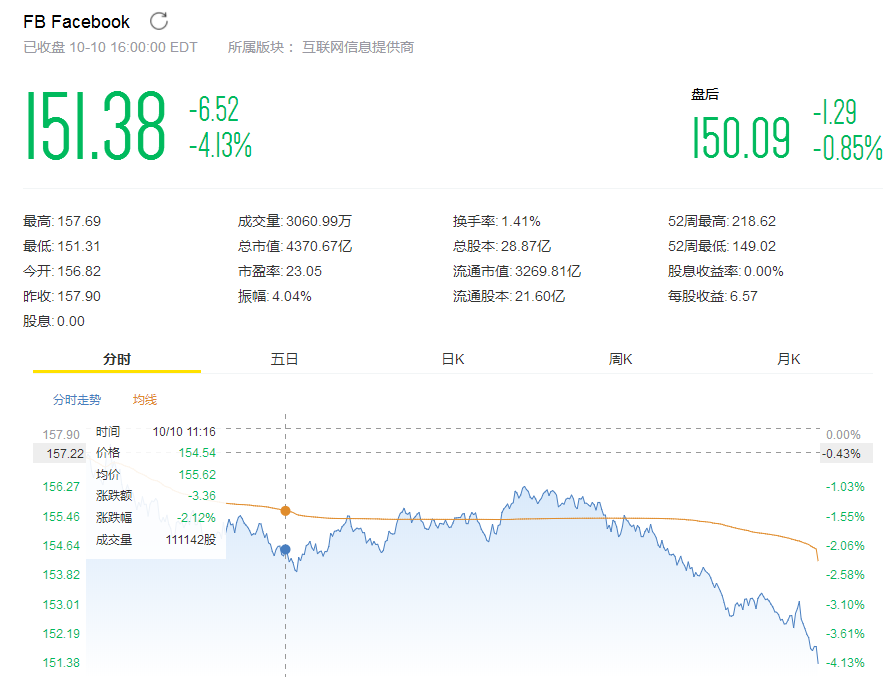Click tooltip 成交量 value 111142股

click(x=191, y=540)
